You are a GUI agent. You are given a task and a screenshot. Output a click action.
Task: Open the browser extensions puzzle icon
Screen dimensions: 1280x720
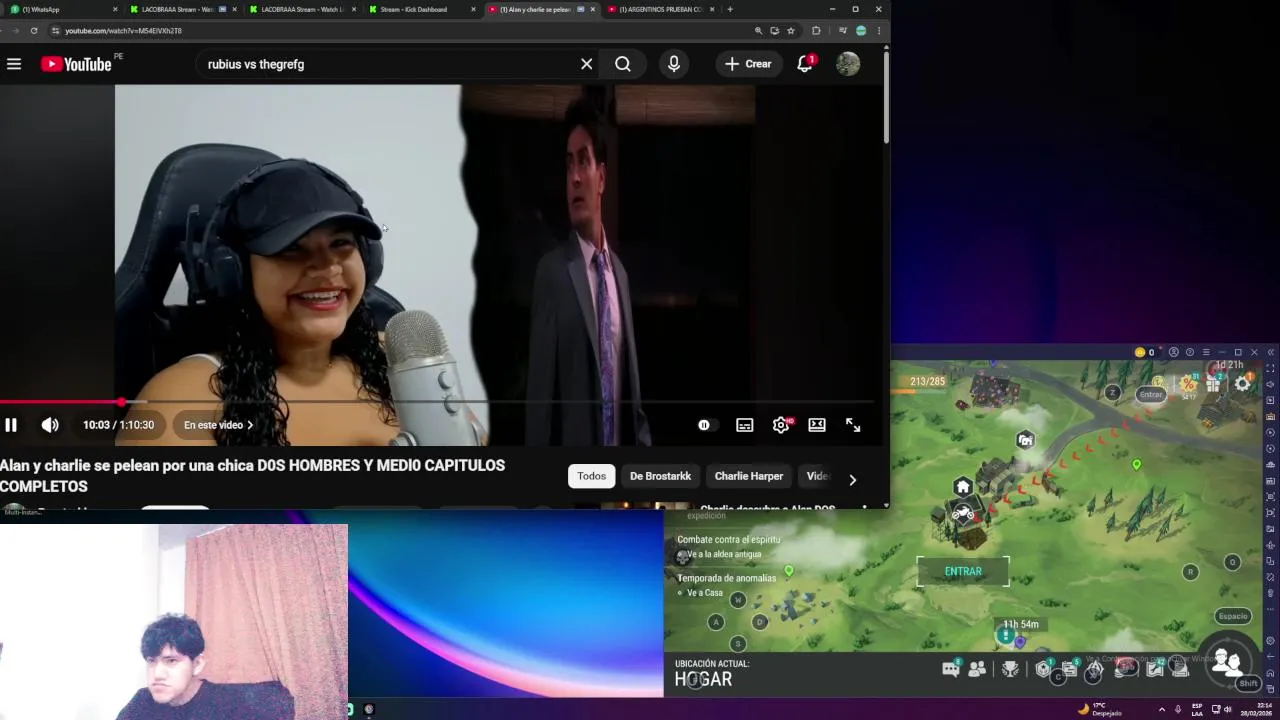click(816, 31)
